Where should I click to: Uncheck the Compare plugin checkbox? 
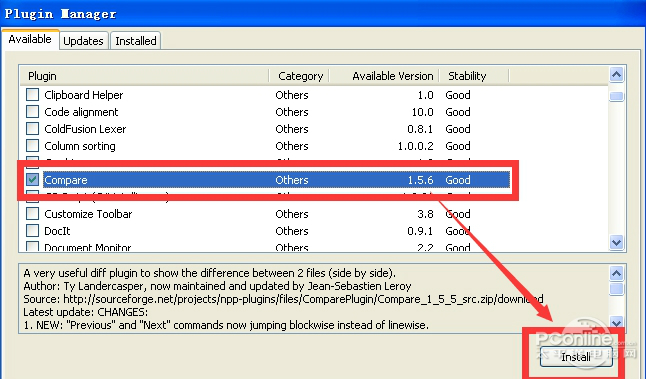tap(33, 180)
